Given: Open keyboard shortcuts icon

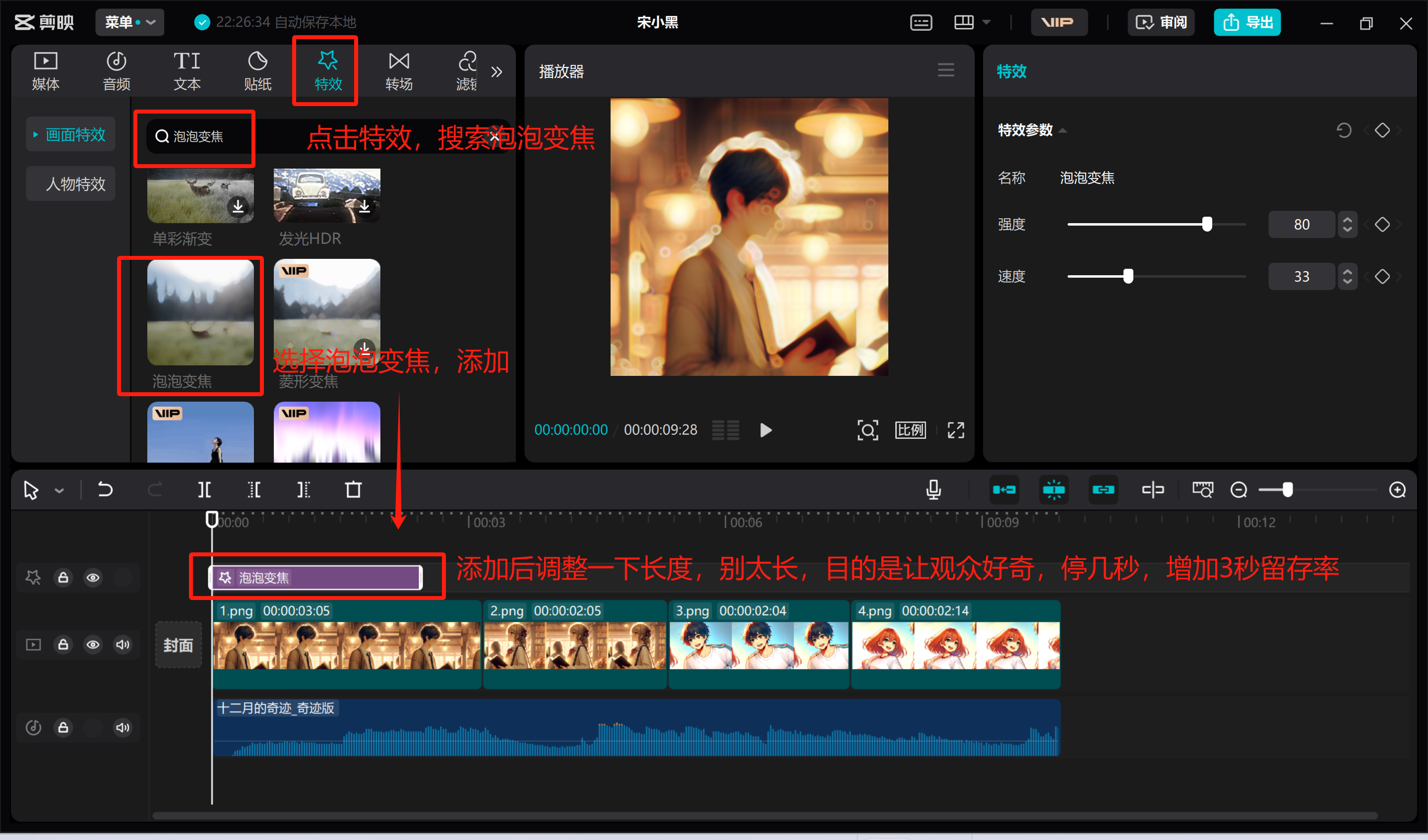Looking at the screenshot, I should (921, 23).
